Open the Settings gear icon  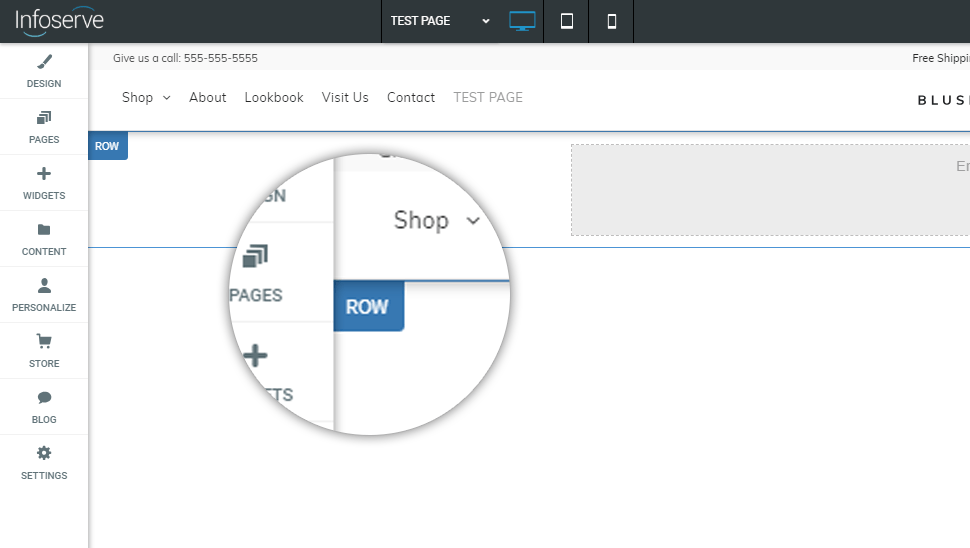point(44,453)
